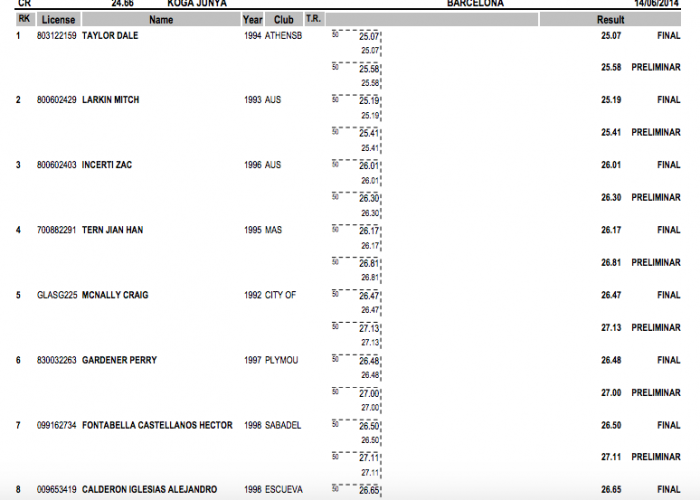Select 27.11 in the Result column
Image resolution: width=700 pixels, height=500 pixels.
pyautogui.click(x=611, y=457)
